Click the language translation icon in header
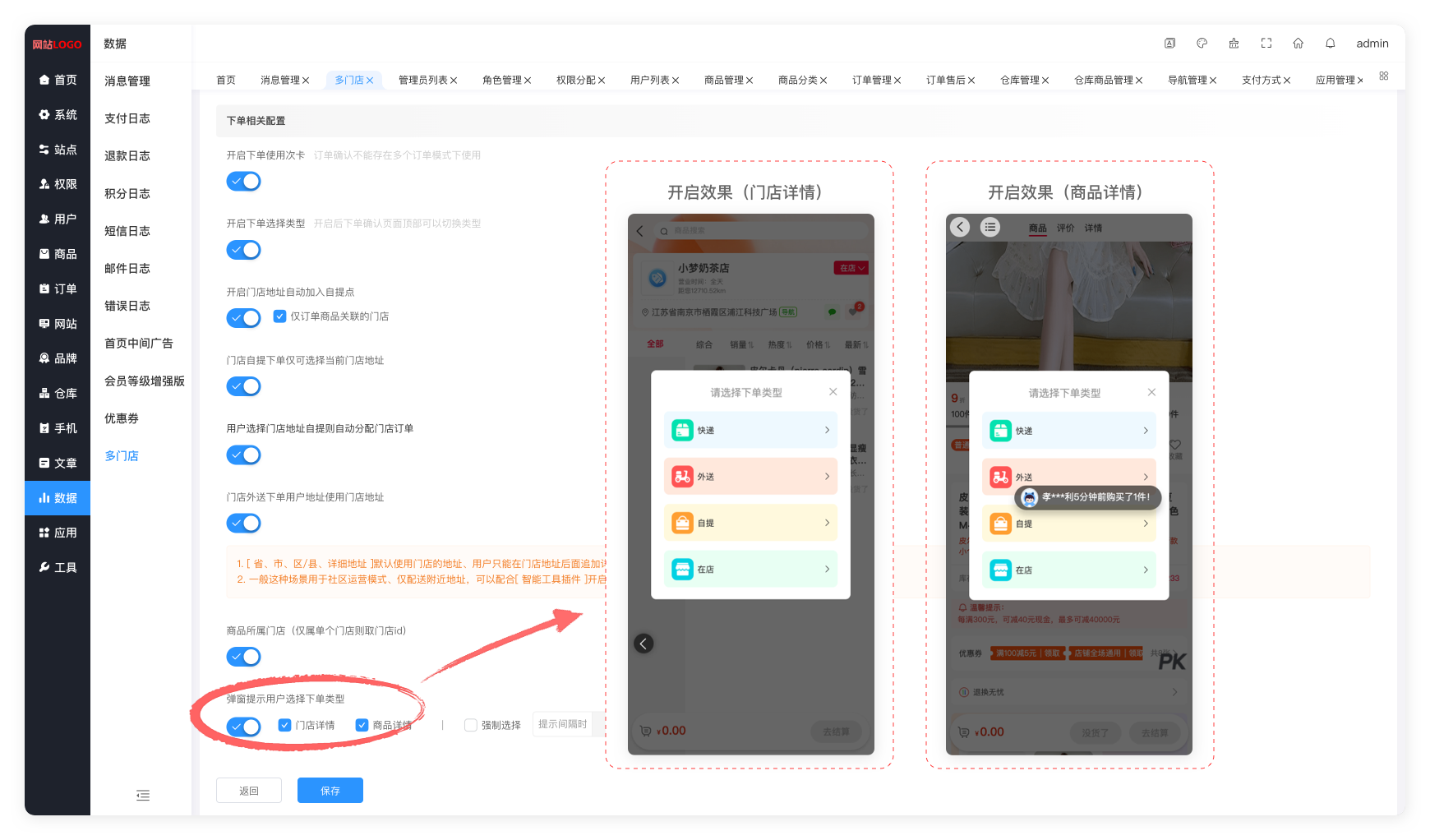 click(1169, 44)
